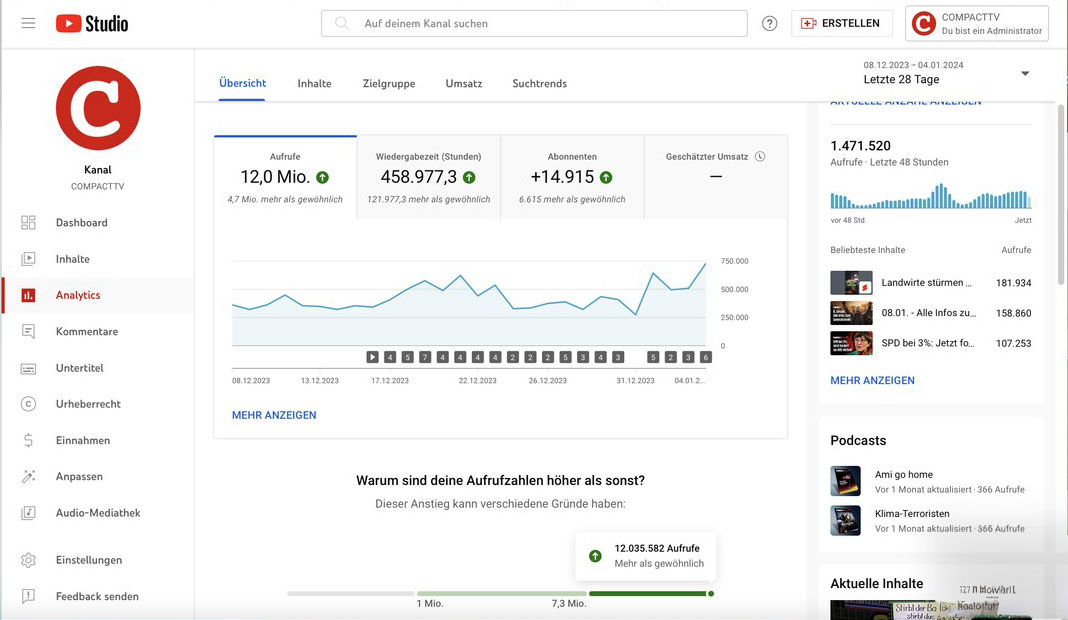Focus the Auf deinem Kanal suchen field
This screenshot has width=1068, height=620.
coord(534,23)
